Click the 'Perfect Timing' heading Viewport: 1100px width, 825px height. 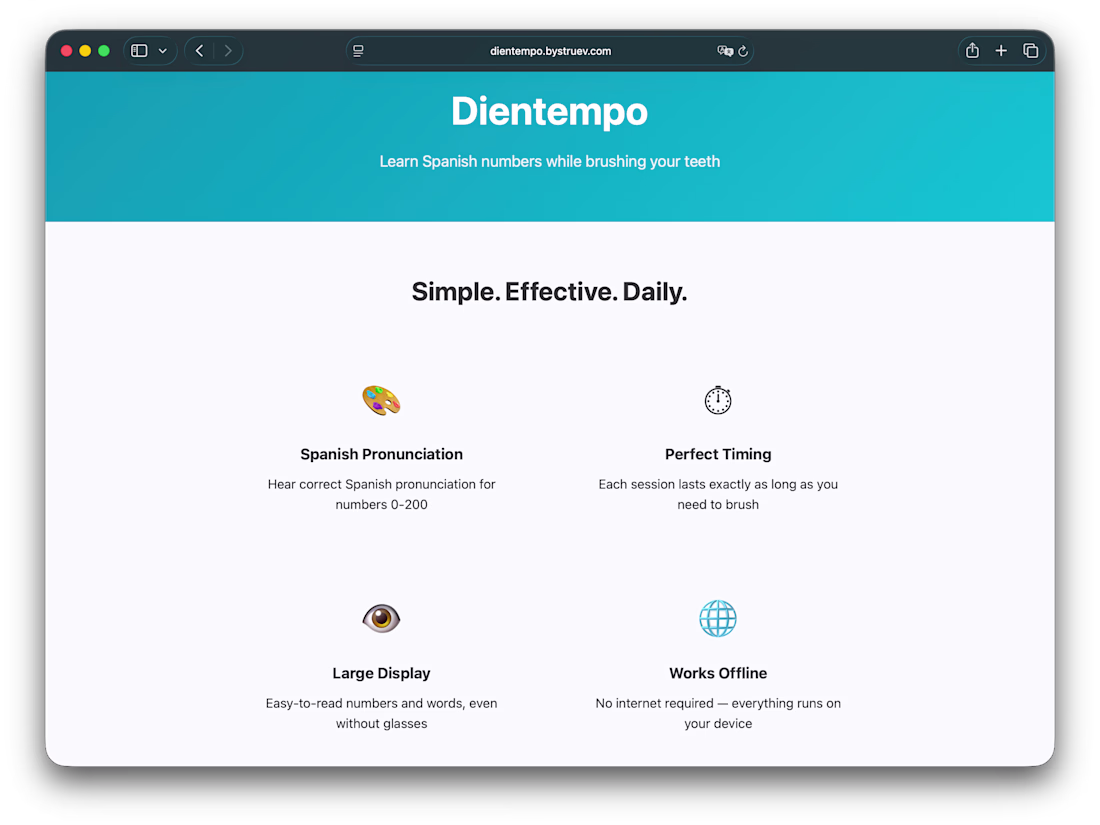click(x=718, y=454)
